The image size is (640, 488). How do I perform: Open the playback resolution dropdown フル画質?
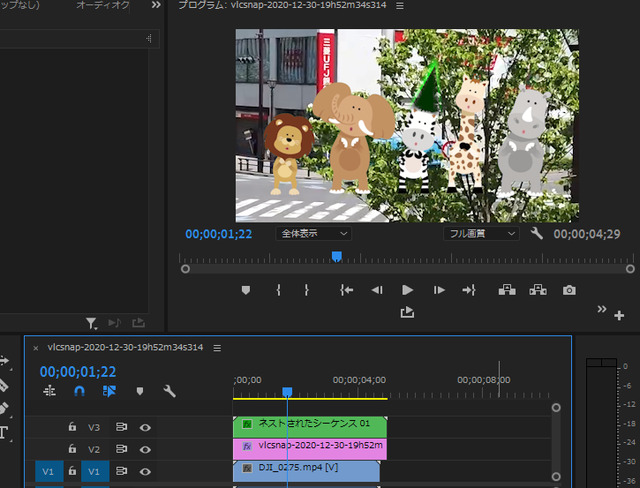point(481,233)
